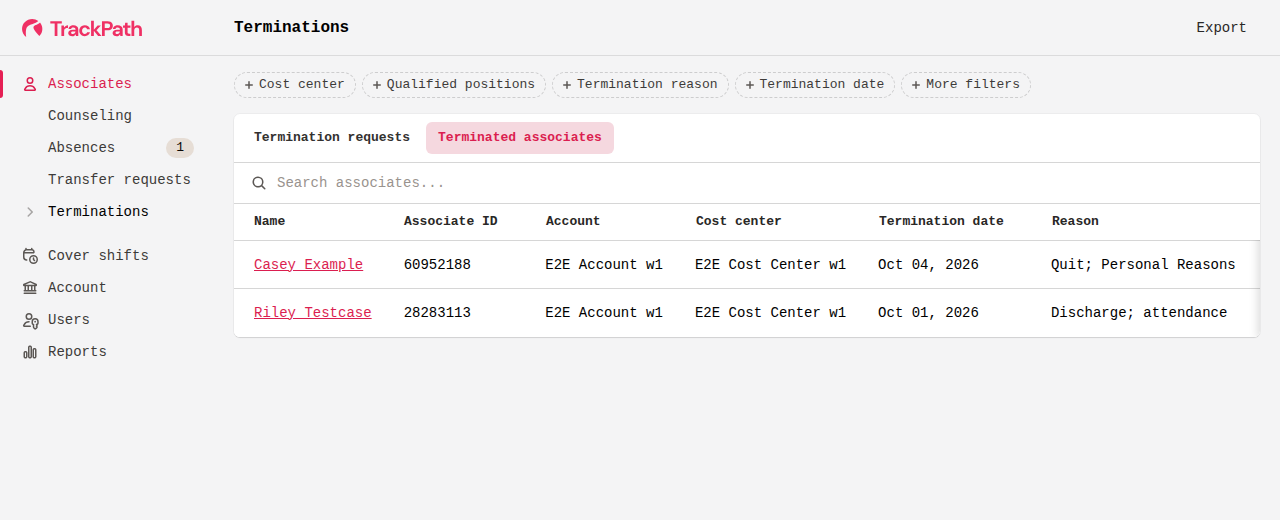Open More filters
1280x520 pixels.
click(x=966, y=85)
